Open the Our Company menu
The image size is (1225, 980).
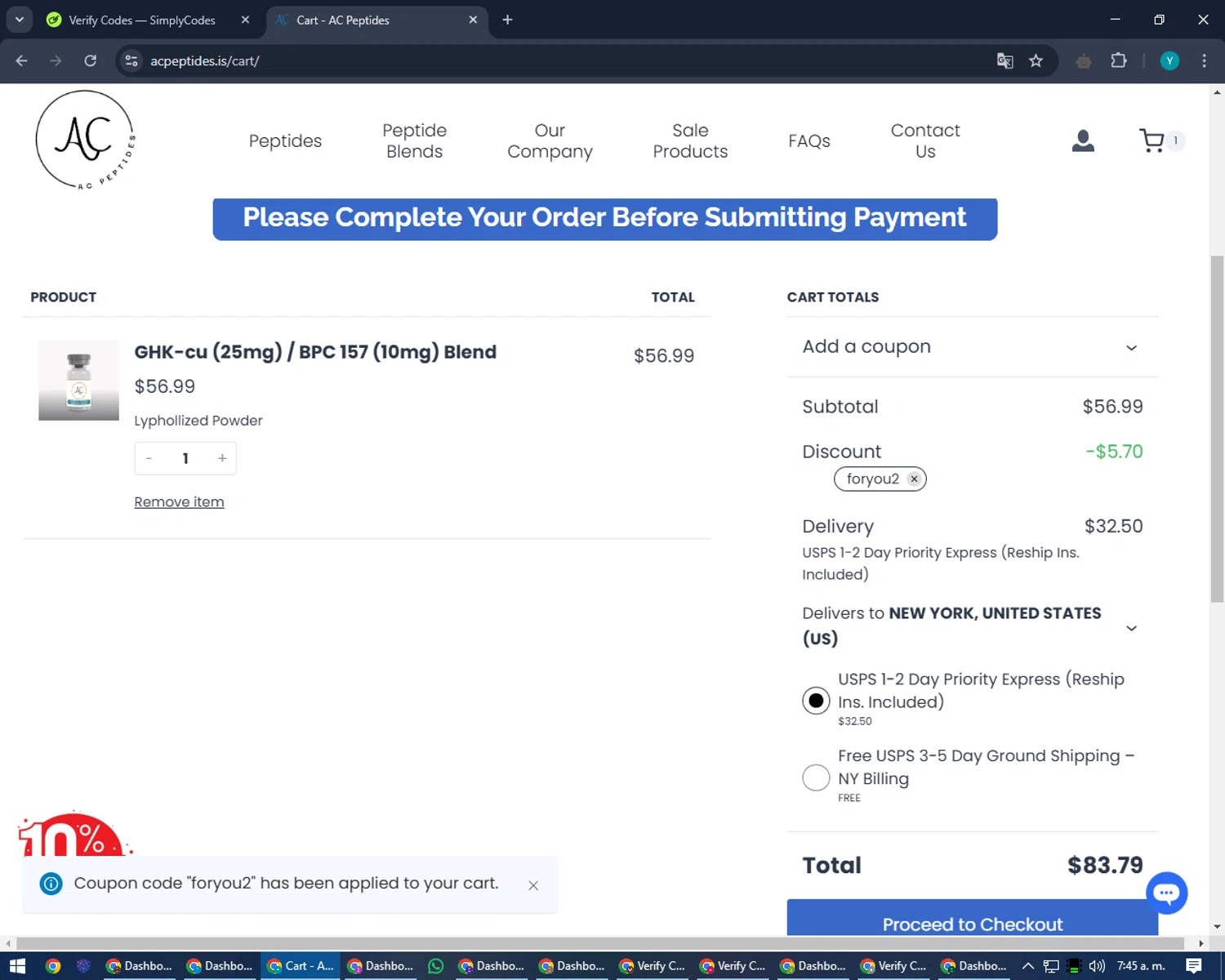pyautogui.click(x=550, y=141)
